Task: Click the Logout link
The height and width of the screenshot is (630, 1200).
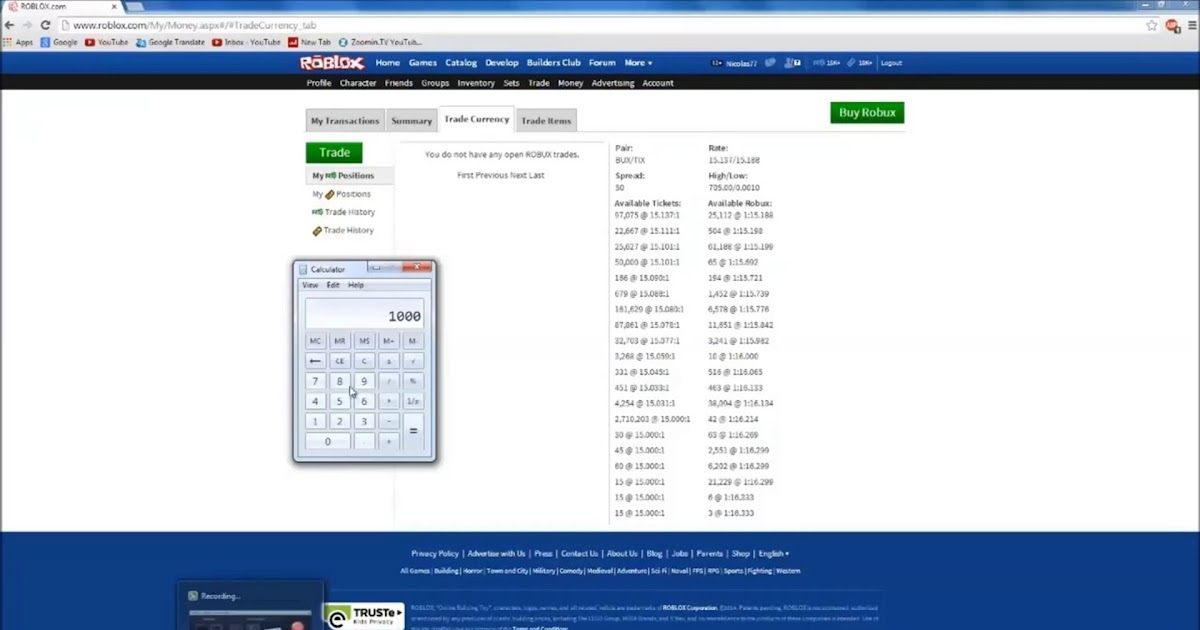Action: pos(891,63)
